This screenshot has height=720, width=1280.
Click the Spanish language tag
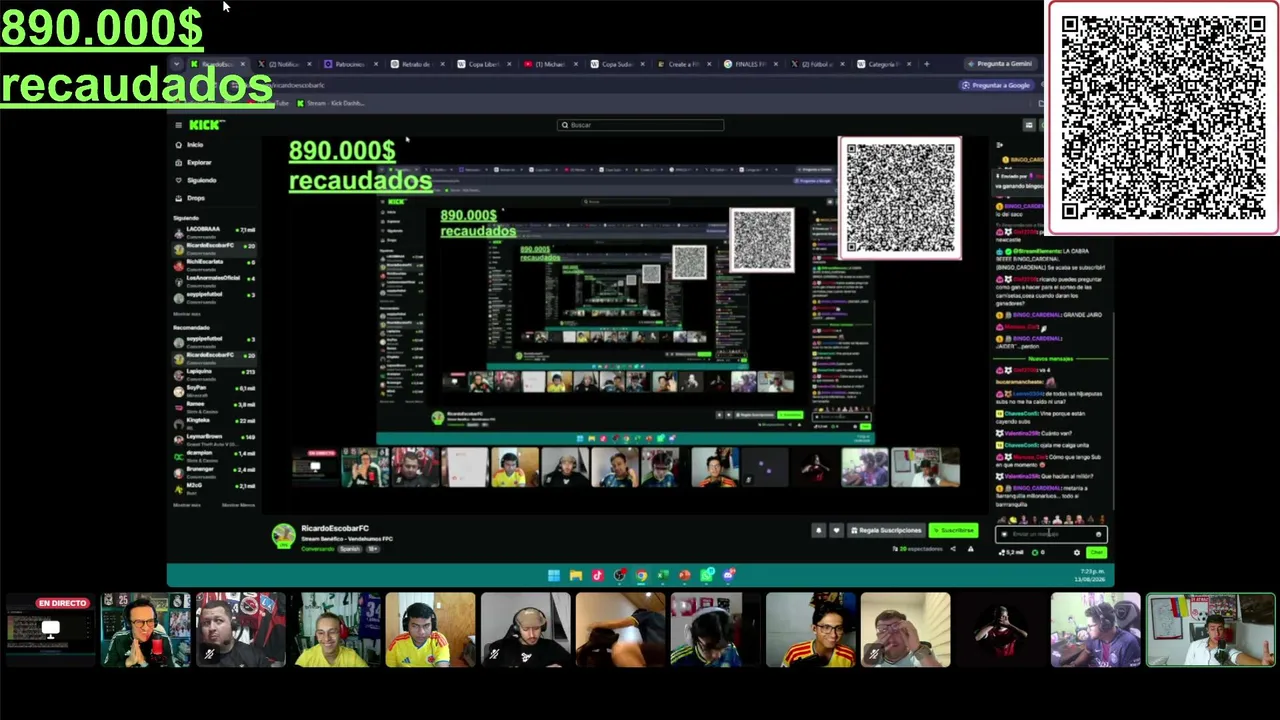(349, 549)
